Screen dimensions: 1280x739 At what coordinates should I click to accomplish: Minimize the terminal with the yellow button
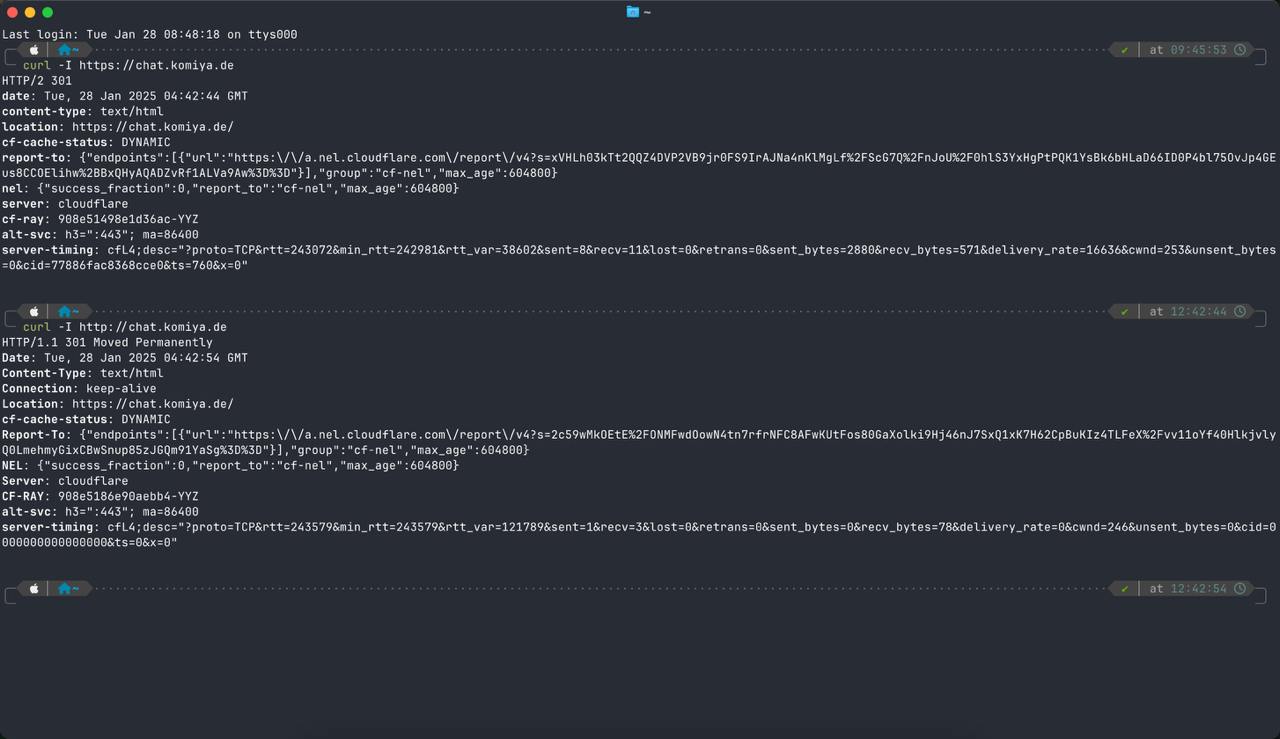(x=30, y=12)
